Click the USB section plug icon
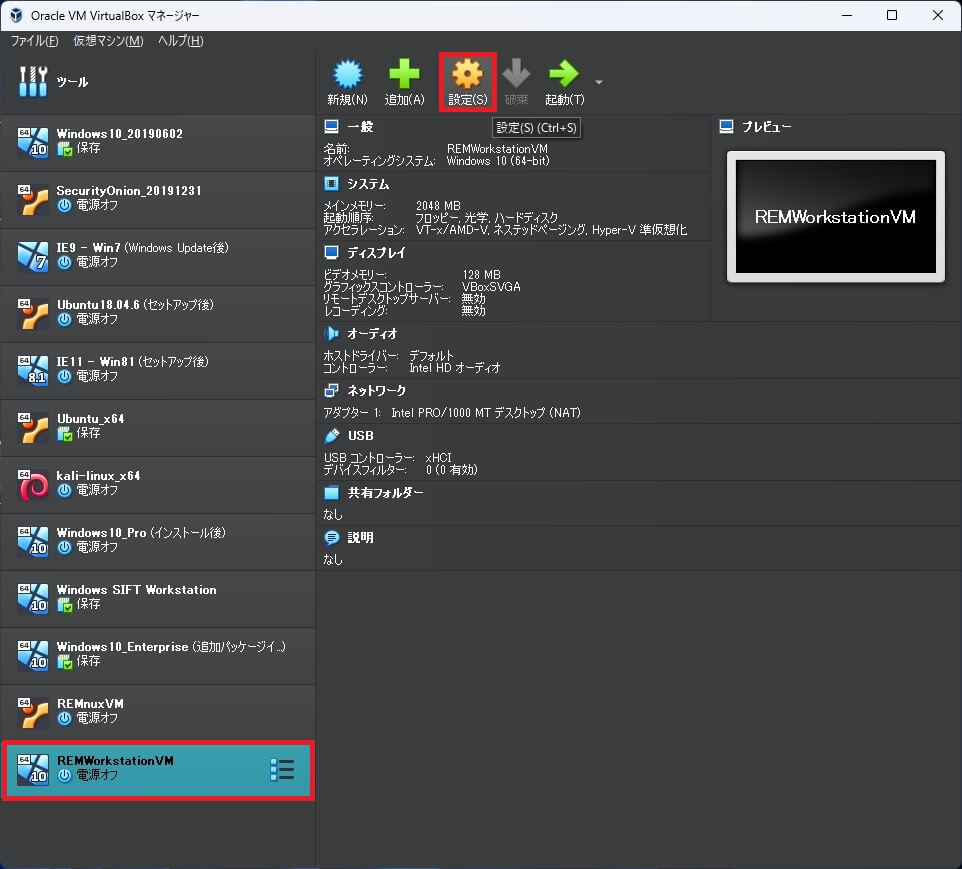962x869 pixels. pos(331,436)
